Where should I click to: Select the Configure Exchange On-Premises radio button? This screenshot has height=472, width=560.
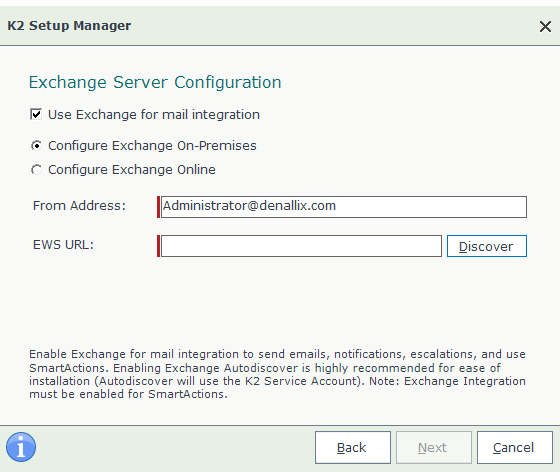[x=36, y=146]
